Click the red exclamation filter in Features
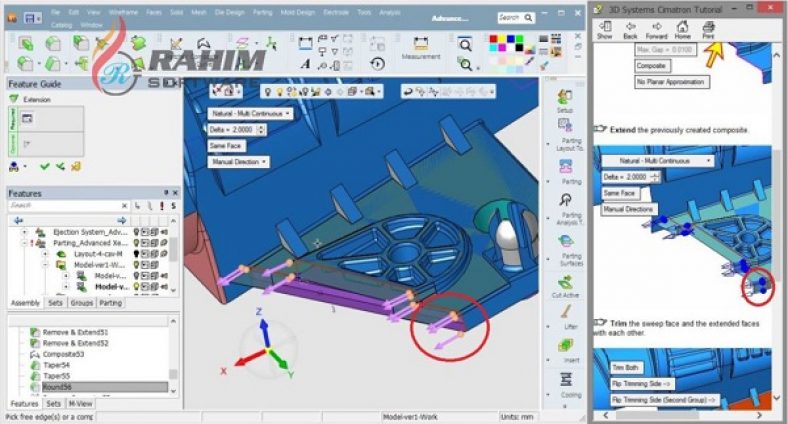Screen dimensions: 788x424 tap(162, 205)
